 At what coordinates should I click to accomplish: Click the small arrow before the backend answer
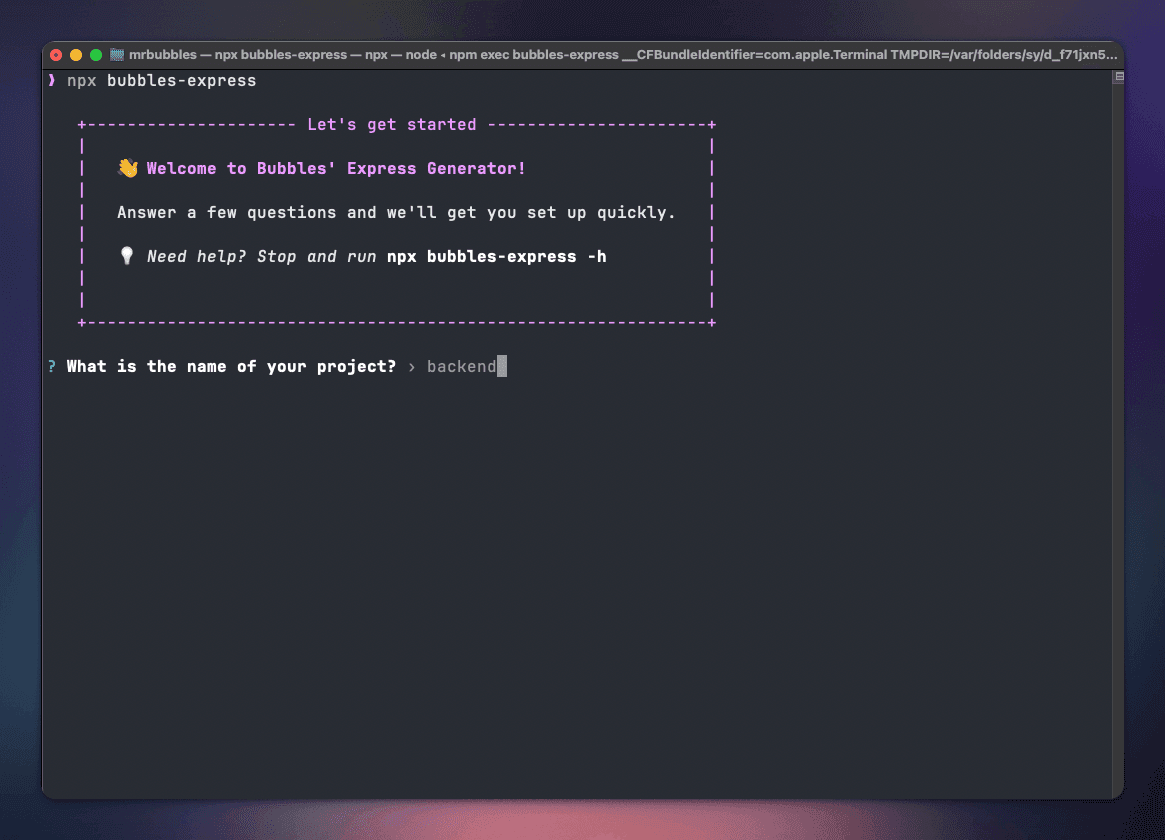tap(410, 366)
